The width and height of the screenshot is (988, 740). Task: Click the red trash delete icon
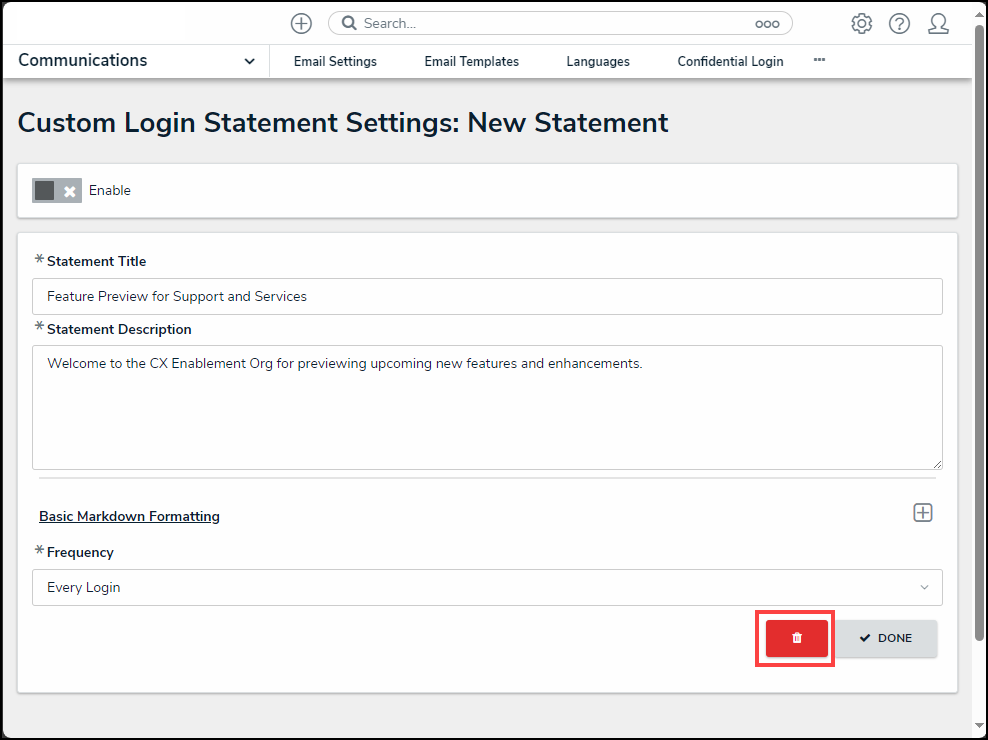click(x=797, y=638)
